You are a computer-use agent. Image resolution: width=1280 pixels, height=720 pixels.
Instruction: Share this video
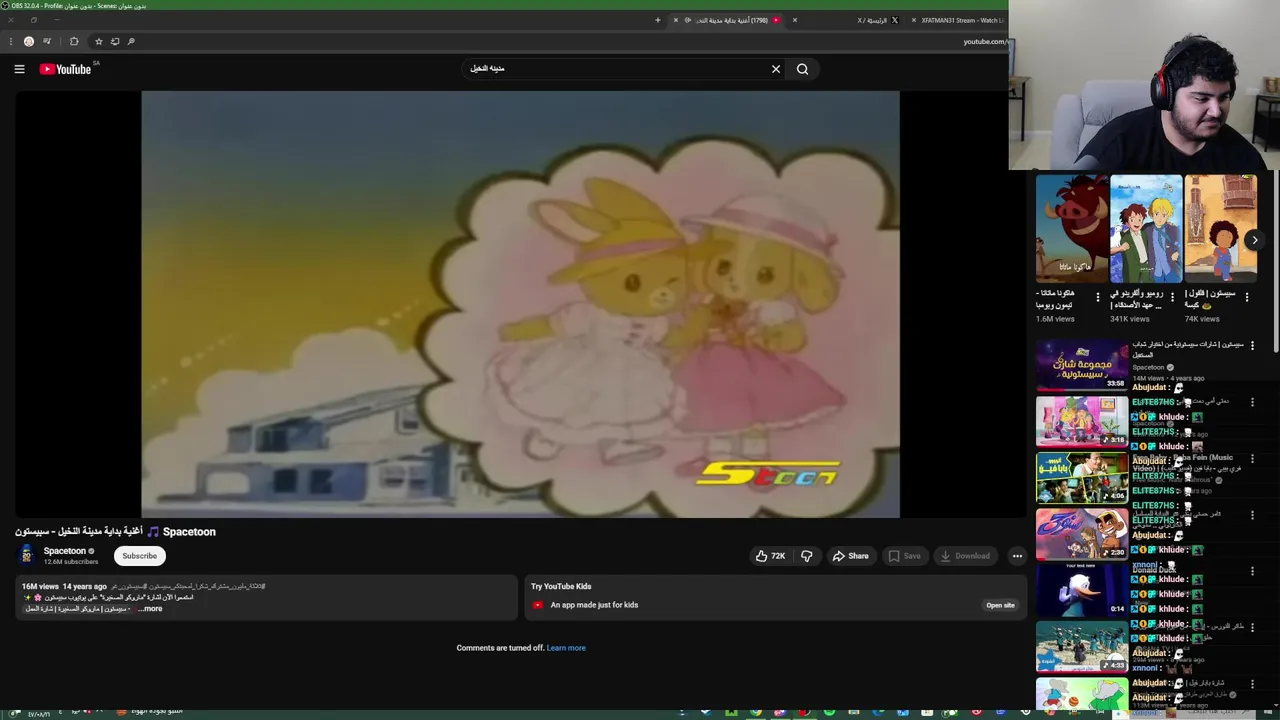[x=851, y=556]
